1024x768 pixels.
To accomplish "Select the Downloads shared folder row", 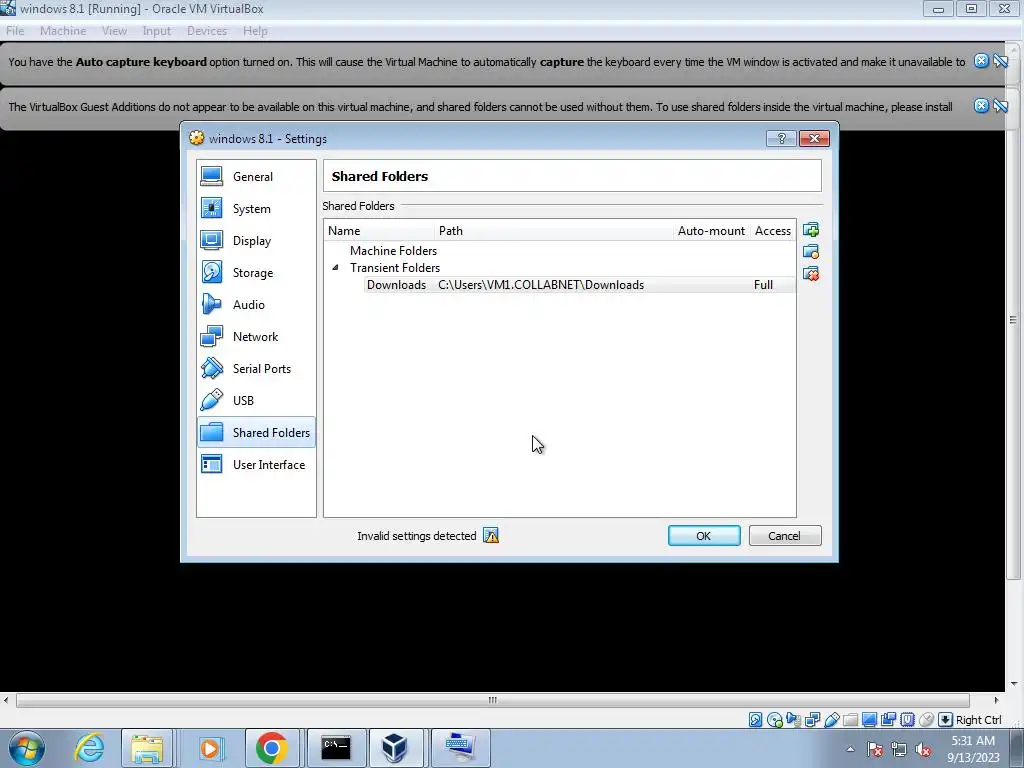I will [x=579, y=285].
